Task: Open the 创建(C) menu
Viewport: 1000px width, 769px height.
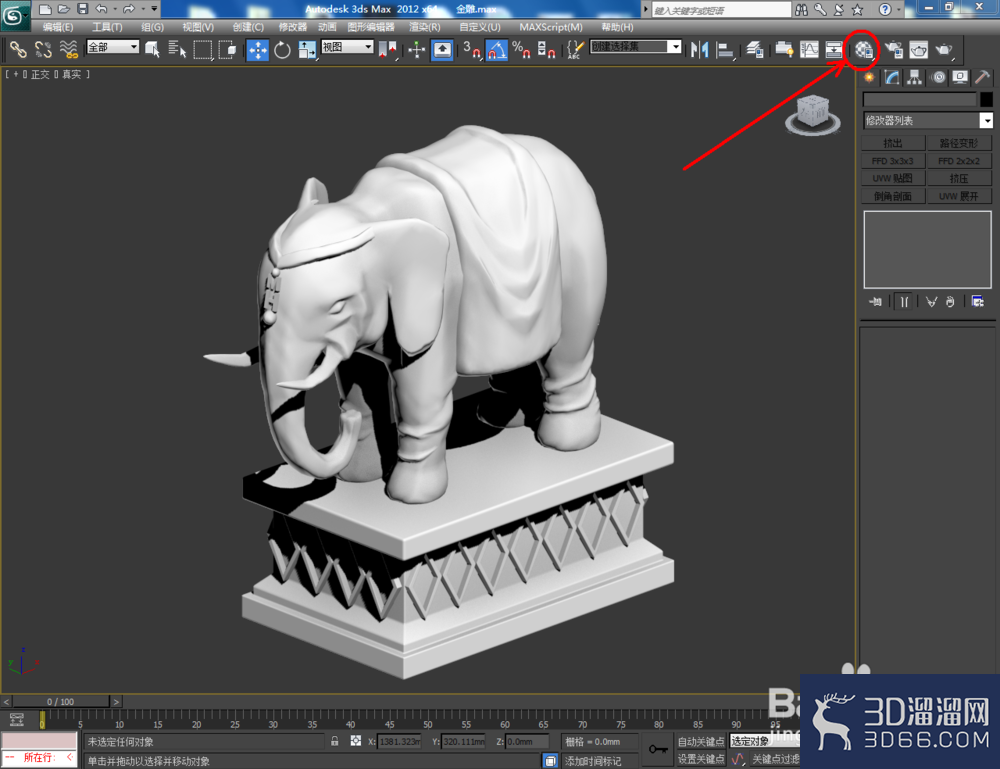Action: 247,27
